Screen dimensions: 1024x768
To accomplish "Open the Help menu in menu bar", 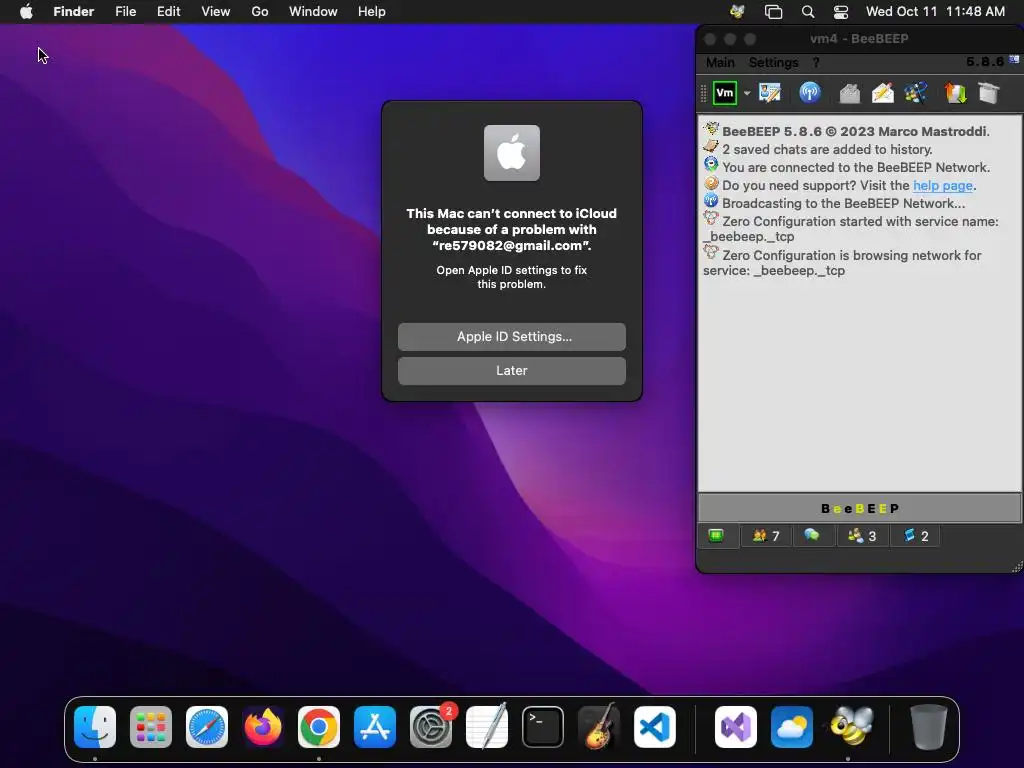I will [372, 11].
